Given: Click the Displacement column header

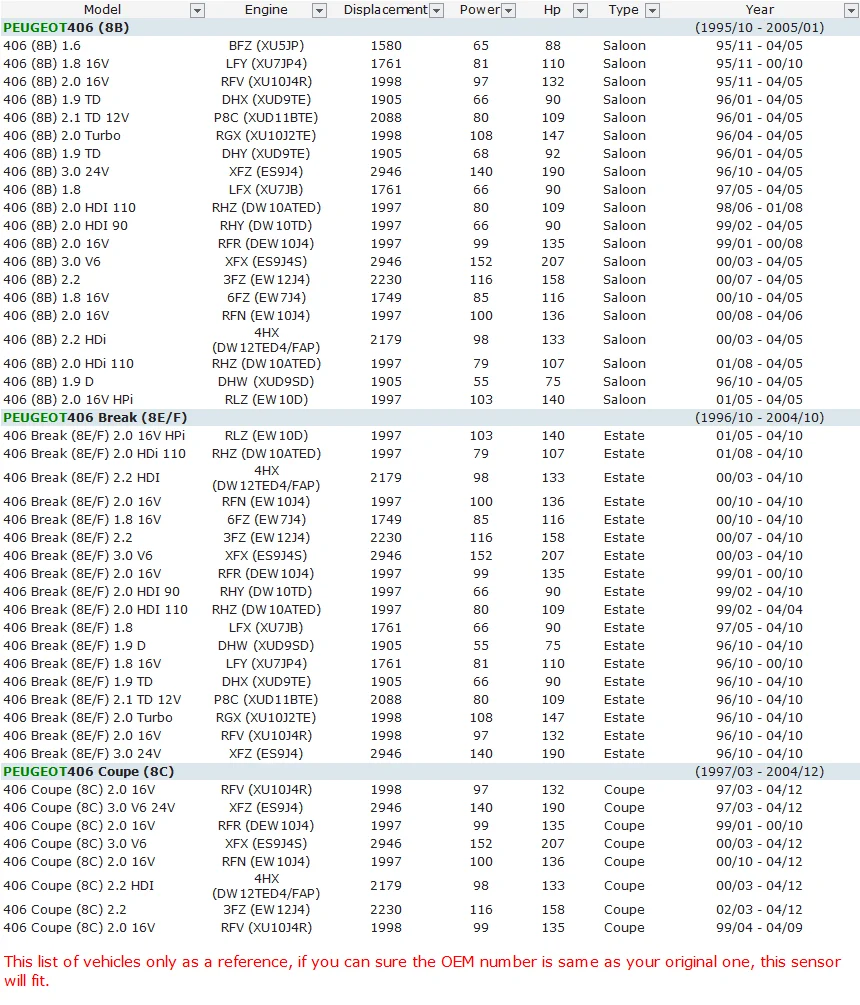Looking at the screenshot, I should click(385, 10).
